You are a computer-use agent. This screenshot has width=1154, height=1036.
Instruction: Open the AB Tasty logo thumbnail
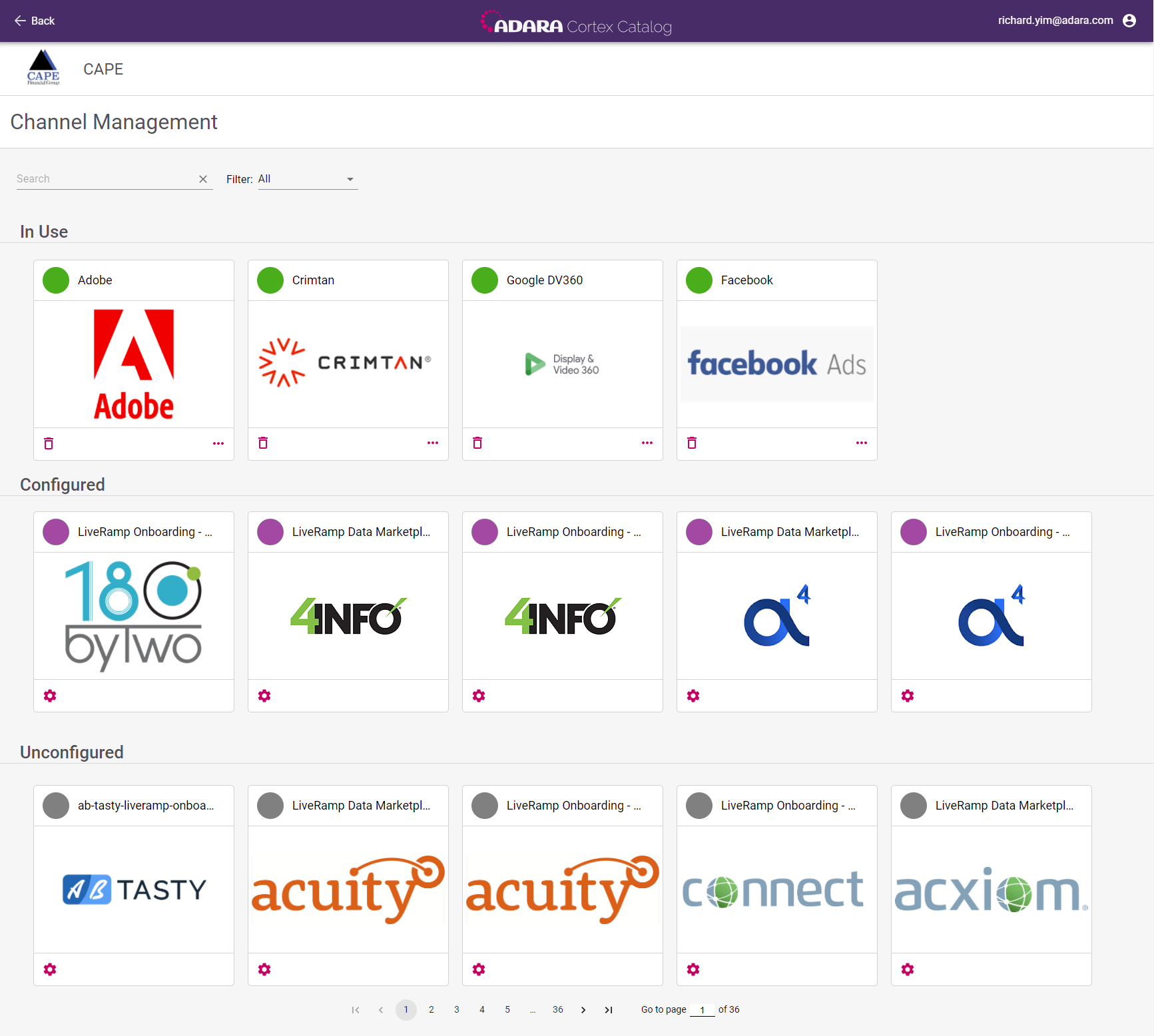(134, 890)
